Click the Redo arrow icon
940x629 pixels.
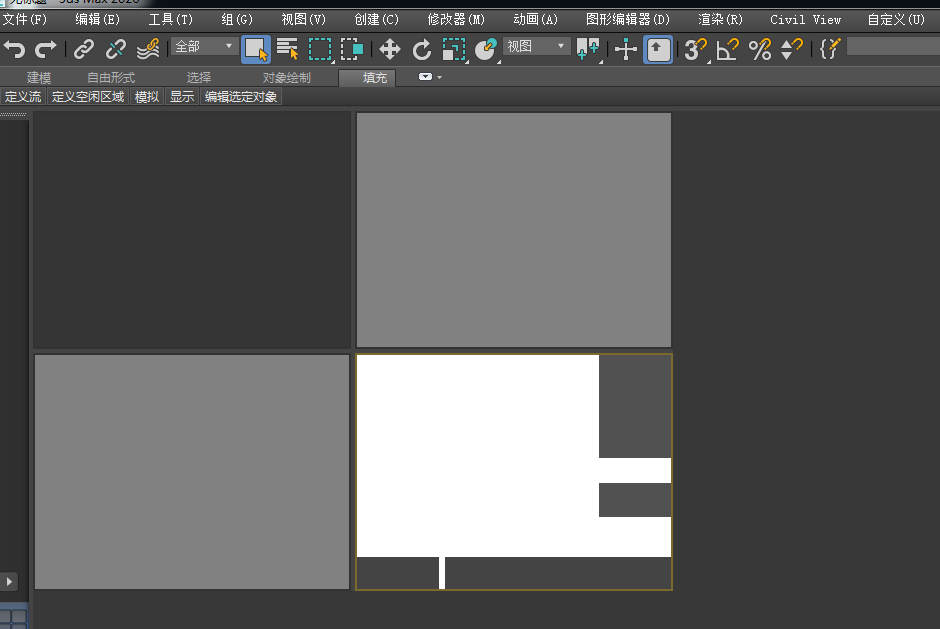point(46,49)
